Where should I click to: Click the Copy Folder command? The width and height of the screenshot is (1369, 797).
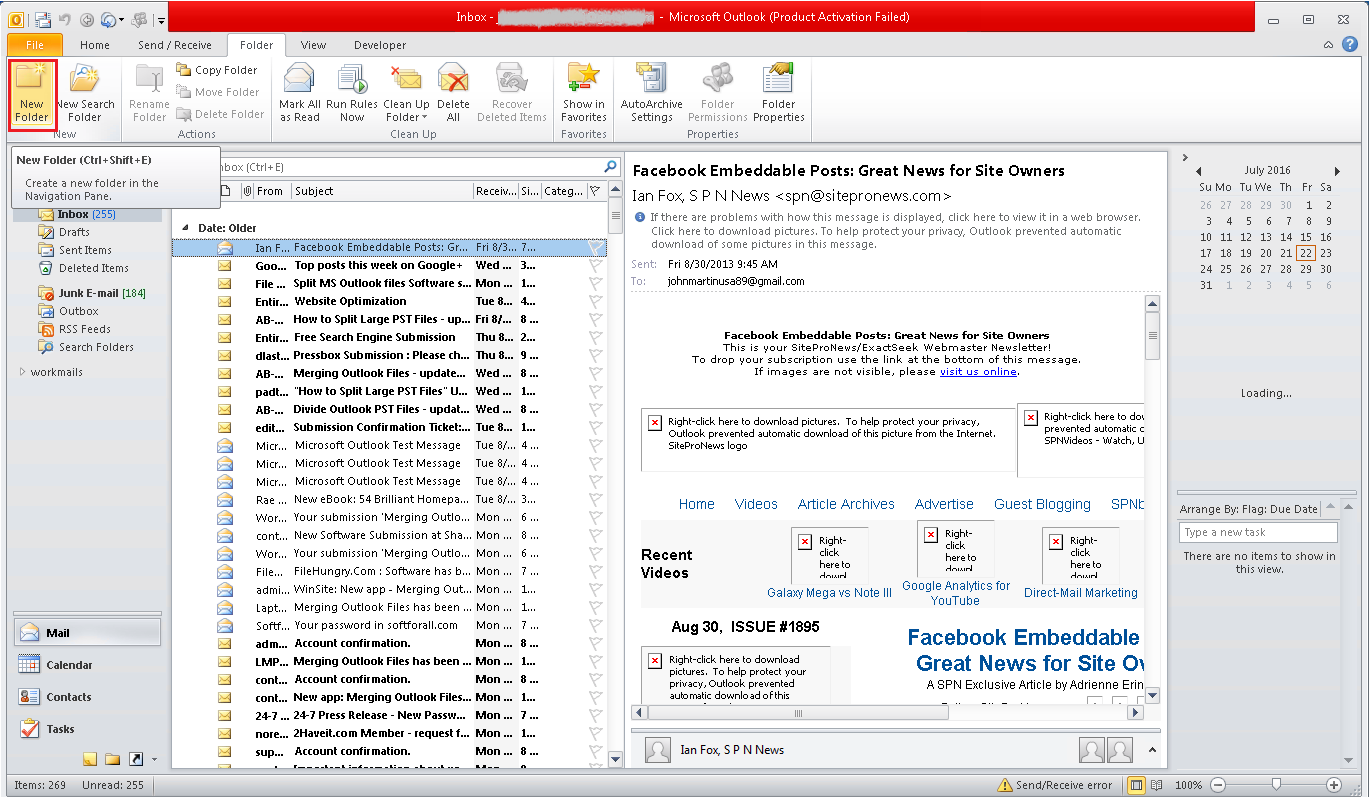click(217, 70)
